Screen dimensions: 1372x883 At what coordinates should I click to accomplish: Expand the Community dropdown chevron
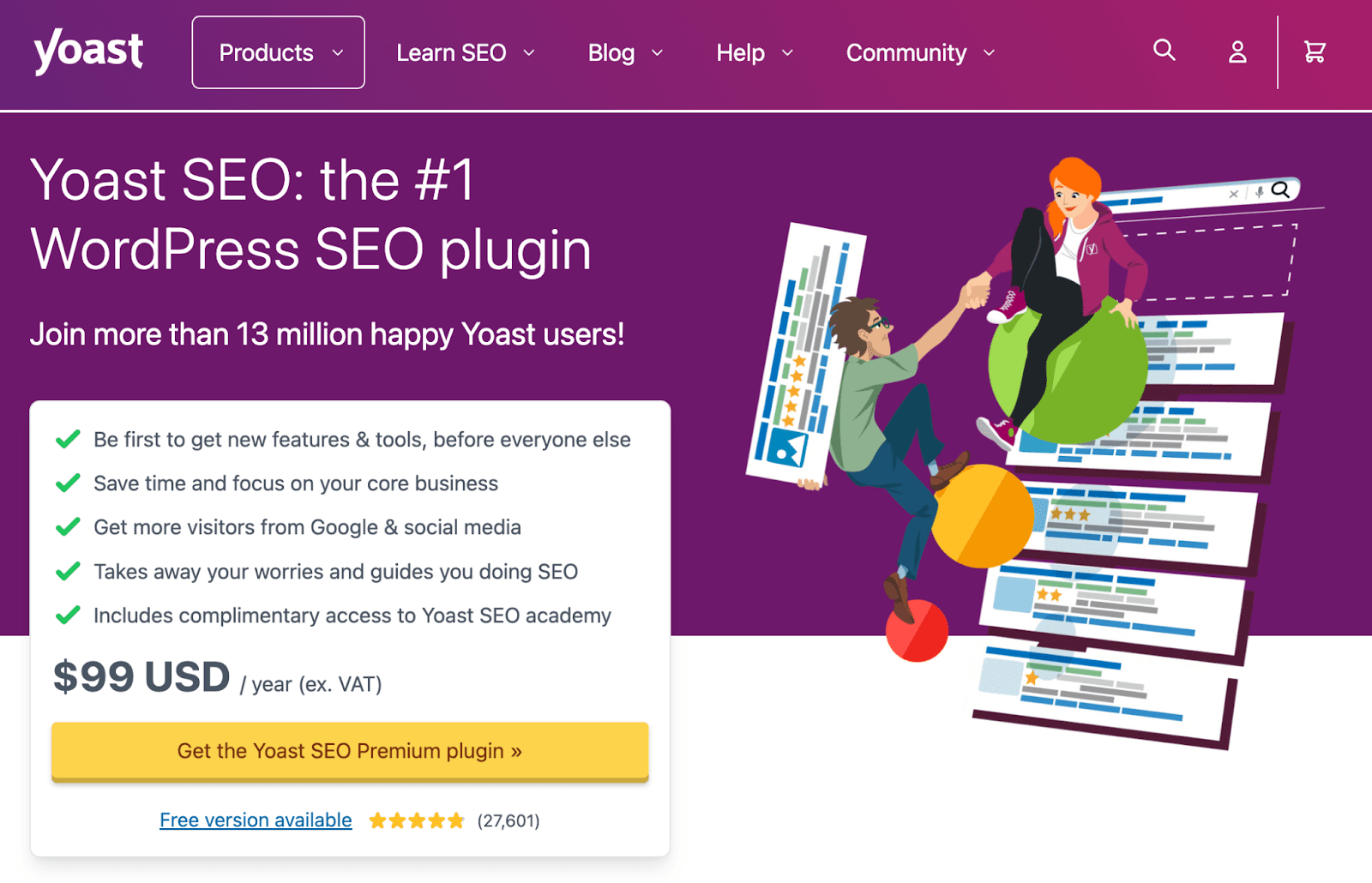pyautogui.click(x=989, y=53)
